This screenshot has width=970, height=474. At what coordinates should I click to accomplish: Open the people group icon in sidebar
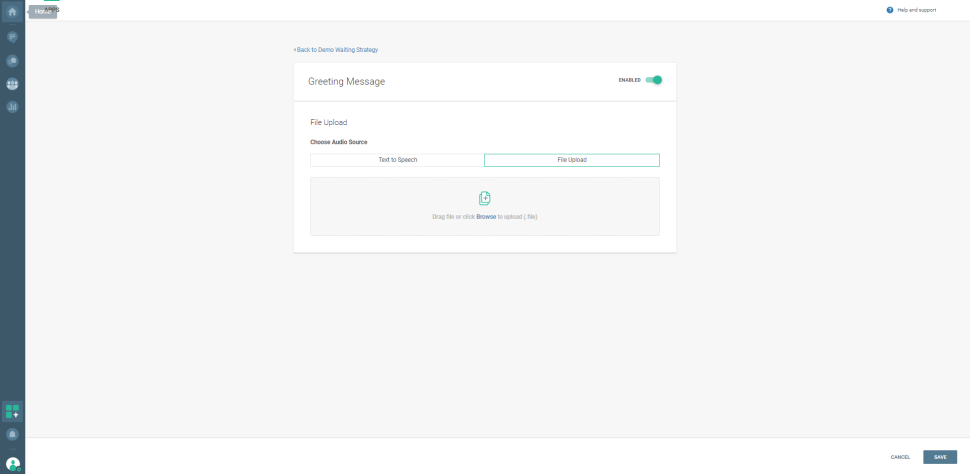coord(12,84)
